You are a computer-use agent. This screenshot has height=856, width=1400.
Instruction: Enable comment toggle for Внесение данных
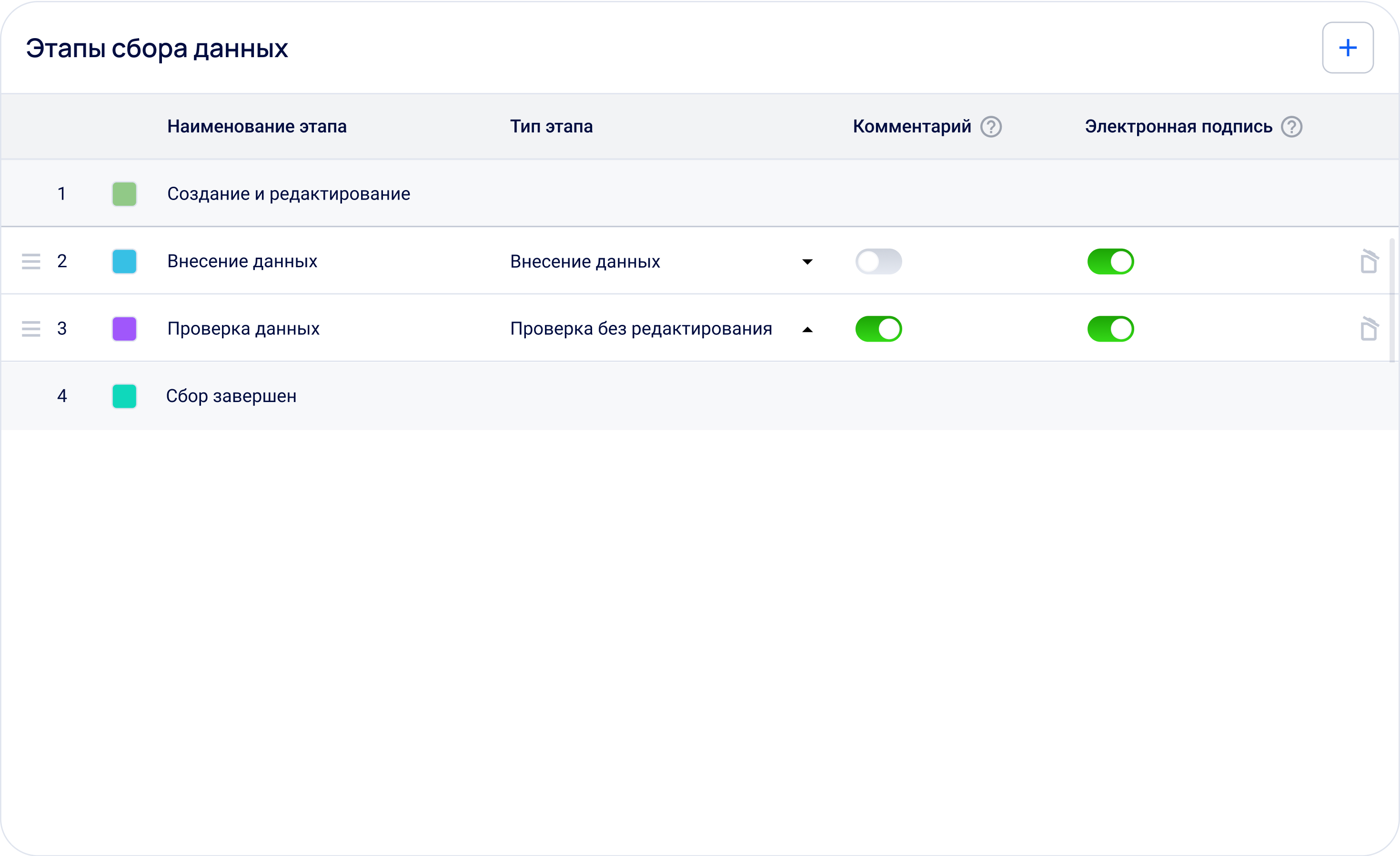[878, 262]
